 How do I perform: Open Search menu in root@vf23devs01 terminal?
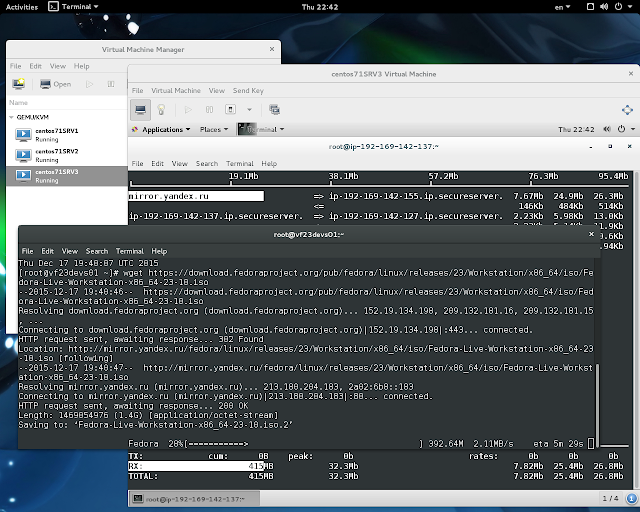pos(97,251)
